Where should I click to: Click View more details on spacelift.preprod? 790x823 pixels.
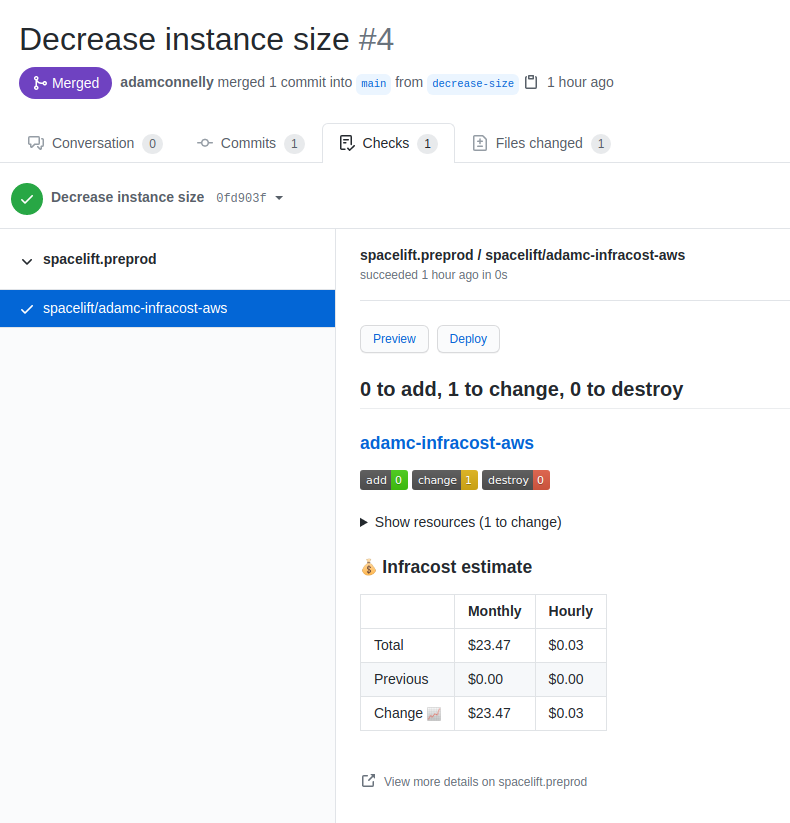tap(485, 782)
